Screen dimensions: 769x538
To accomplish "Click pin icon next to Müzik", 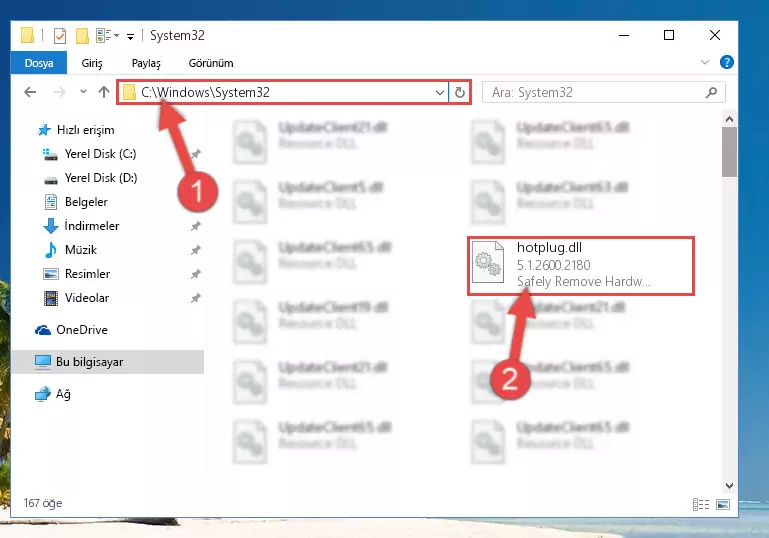I will 196,250.
